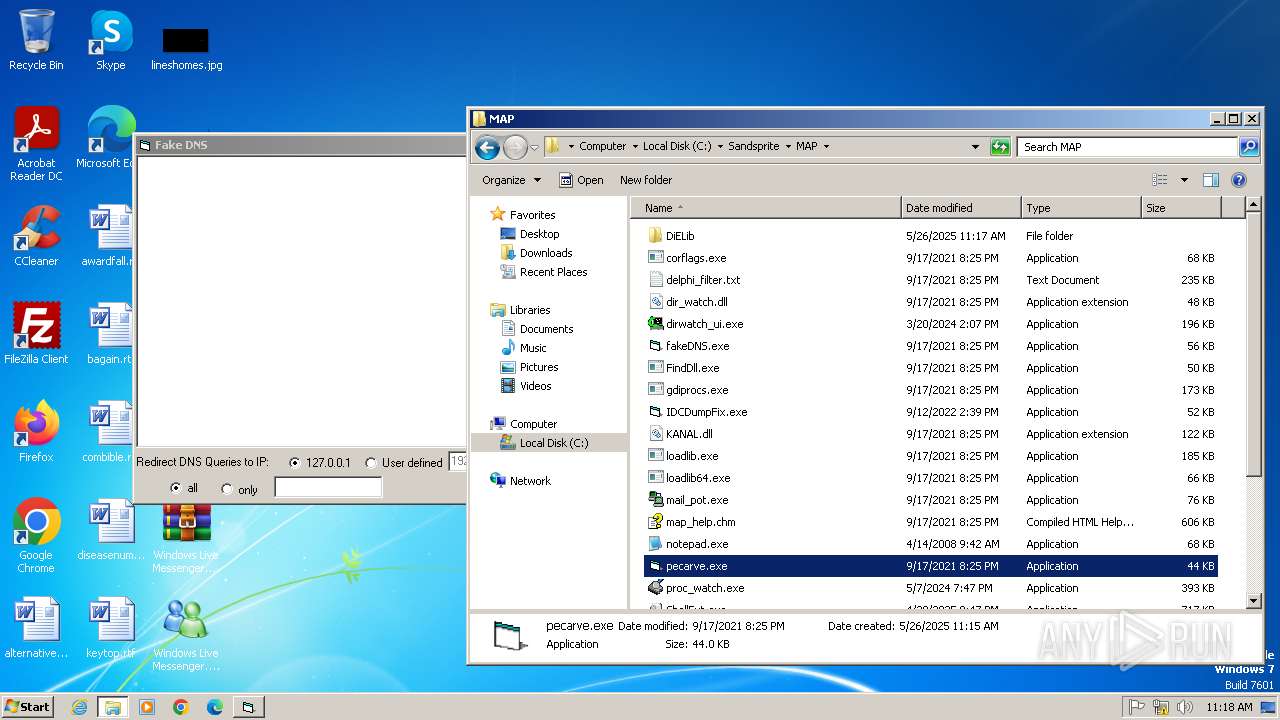
Task: Select Local Disk (C:) in tree
Action: click(x=553, y=443)
